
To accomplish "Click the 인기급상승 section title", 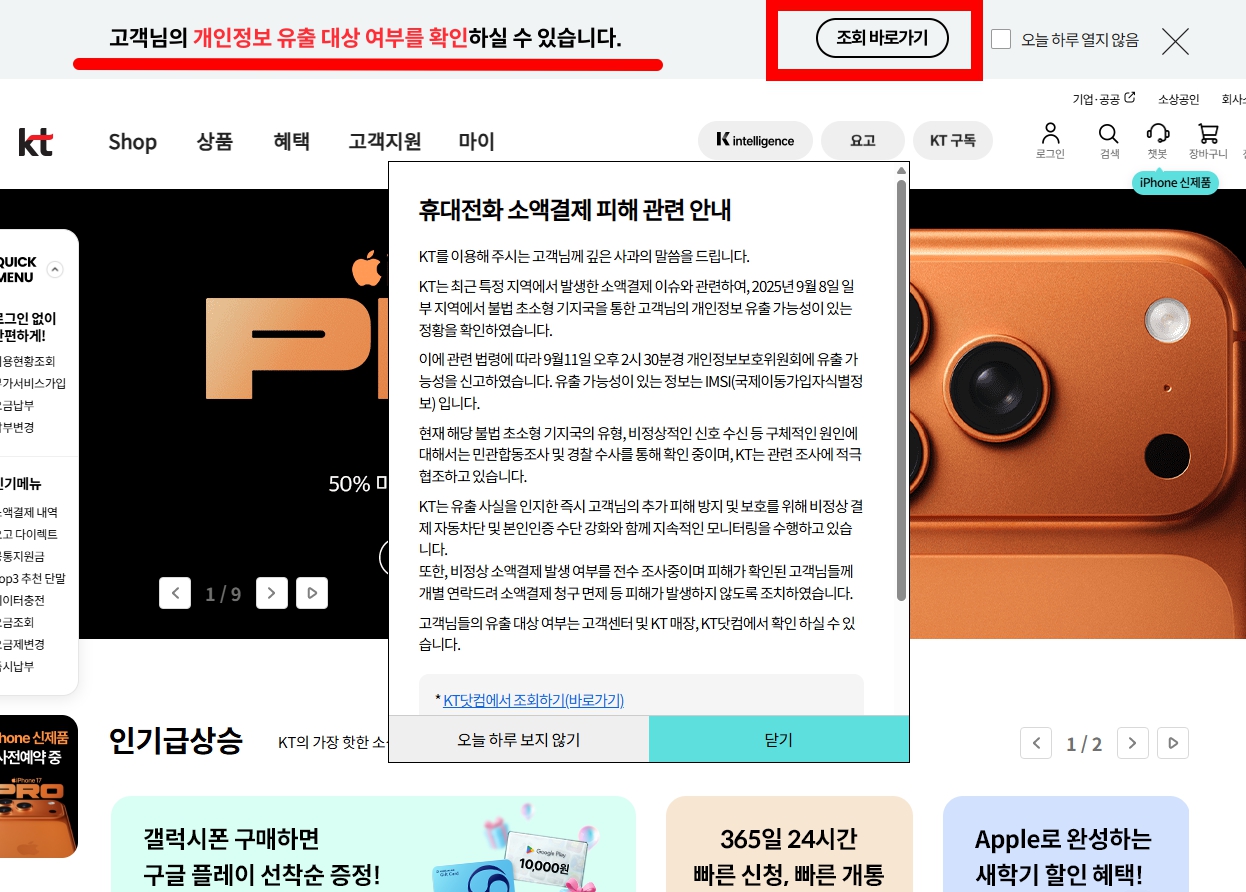I will pyautogui.click(x=176, y=740).
